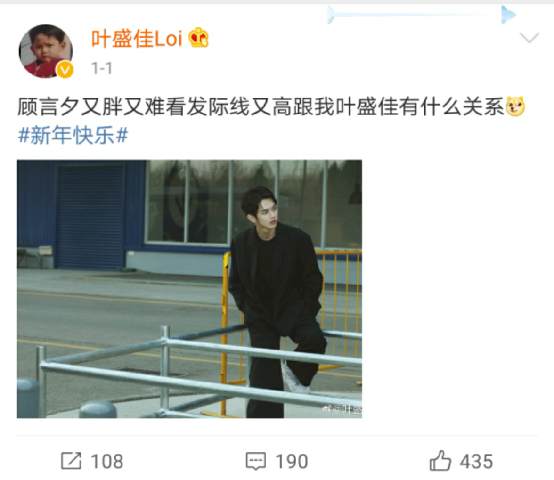Click the post text starting with 顾言夕
Viewport: 554px width, 480px height.
click(261, 106)
